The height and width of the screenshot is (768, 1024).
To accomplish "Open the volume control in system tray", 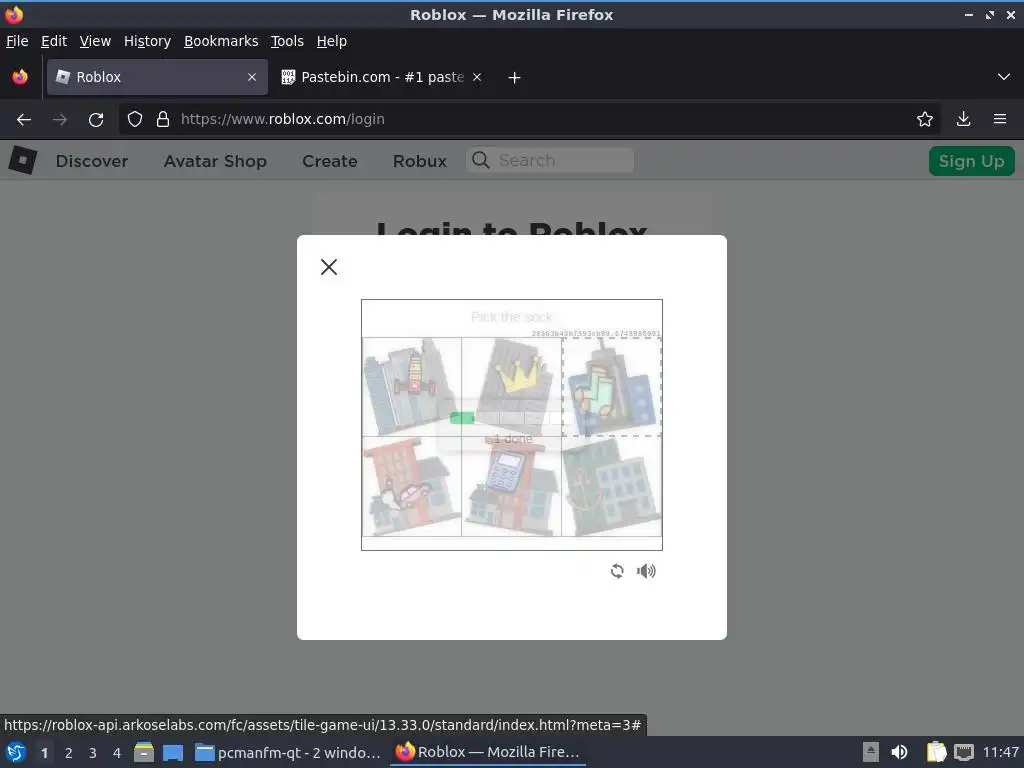I will (899, 752).
